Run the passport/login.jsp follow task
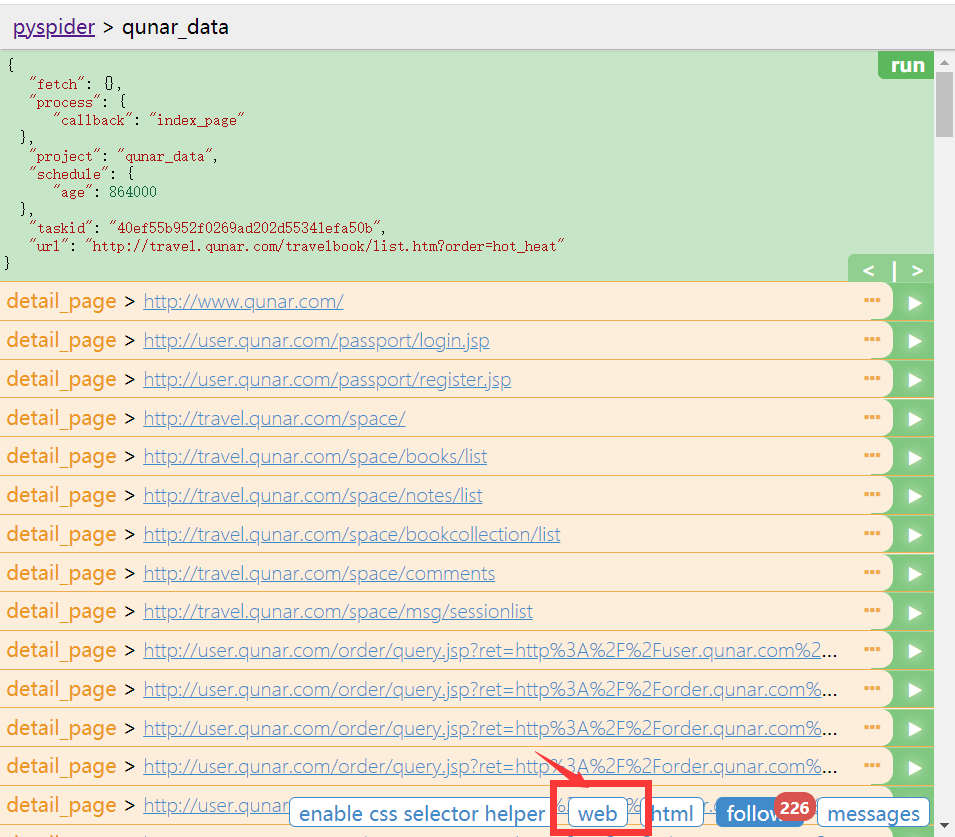The height and width of the screenshot is (837, 955). (914, 341)
